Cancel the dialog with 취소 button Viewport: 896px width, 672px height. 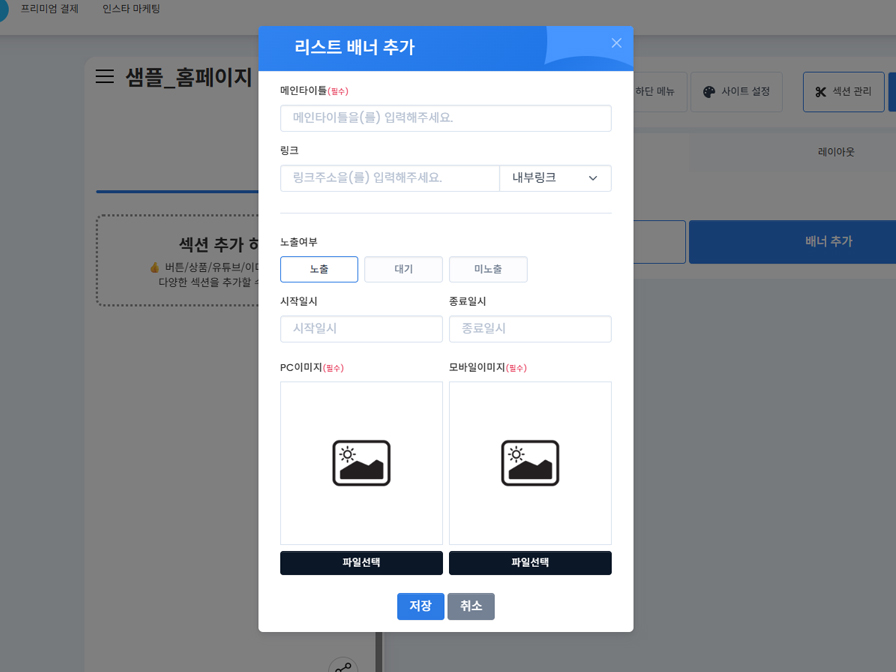[470, 606]
